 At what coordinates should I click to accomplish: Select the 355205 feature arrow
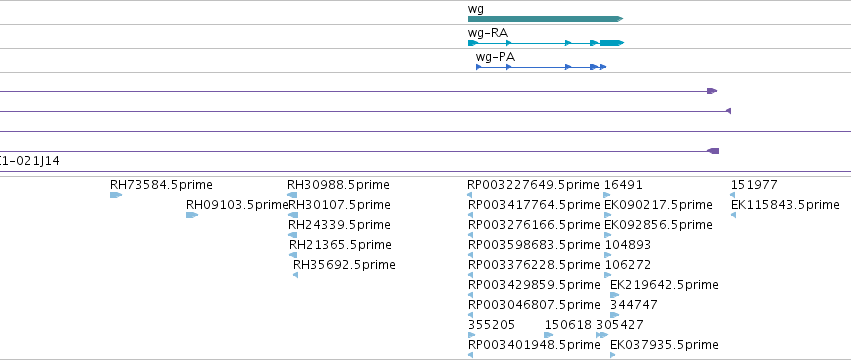click(x=472, y=335)
